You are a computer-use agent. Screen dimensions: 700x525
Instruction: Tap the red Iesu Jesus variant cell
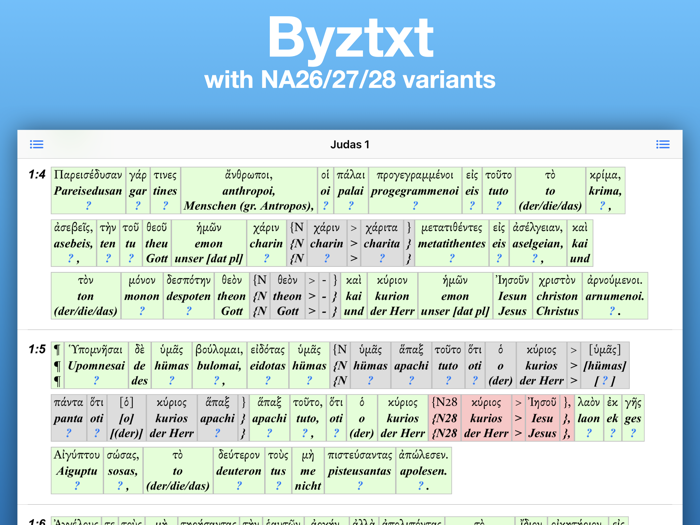click(542, 418)
